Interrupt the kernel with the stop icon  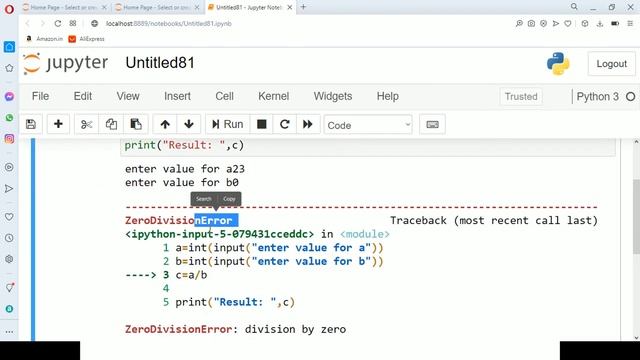[x=262, y=124]
